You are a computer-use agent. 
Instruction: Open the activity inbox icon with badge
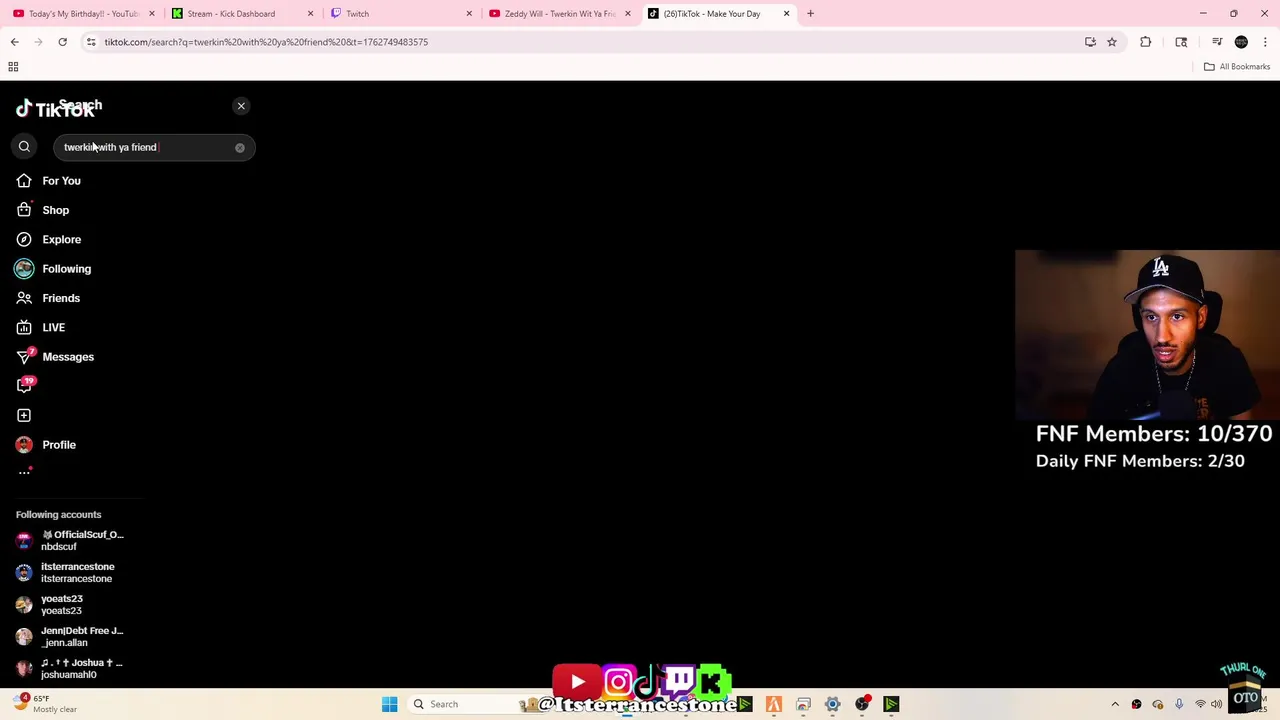click(x=24, y=385)
